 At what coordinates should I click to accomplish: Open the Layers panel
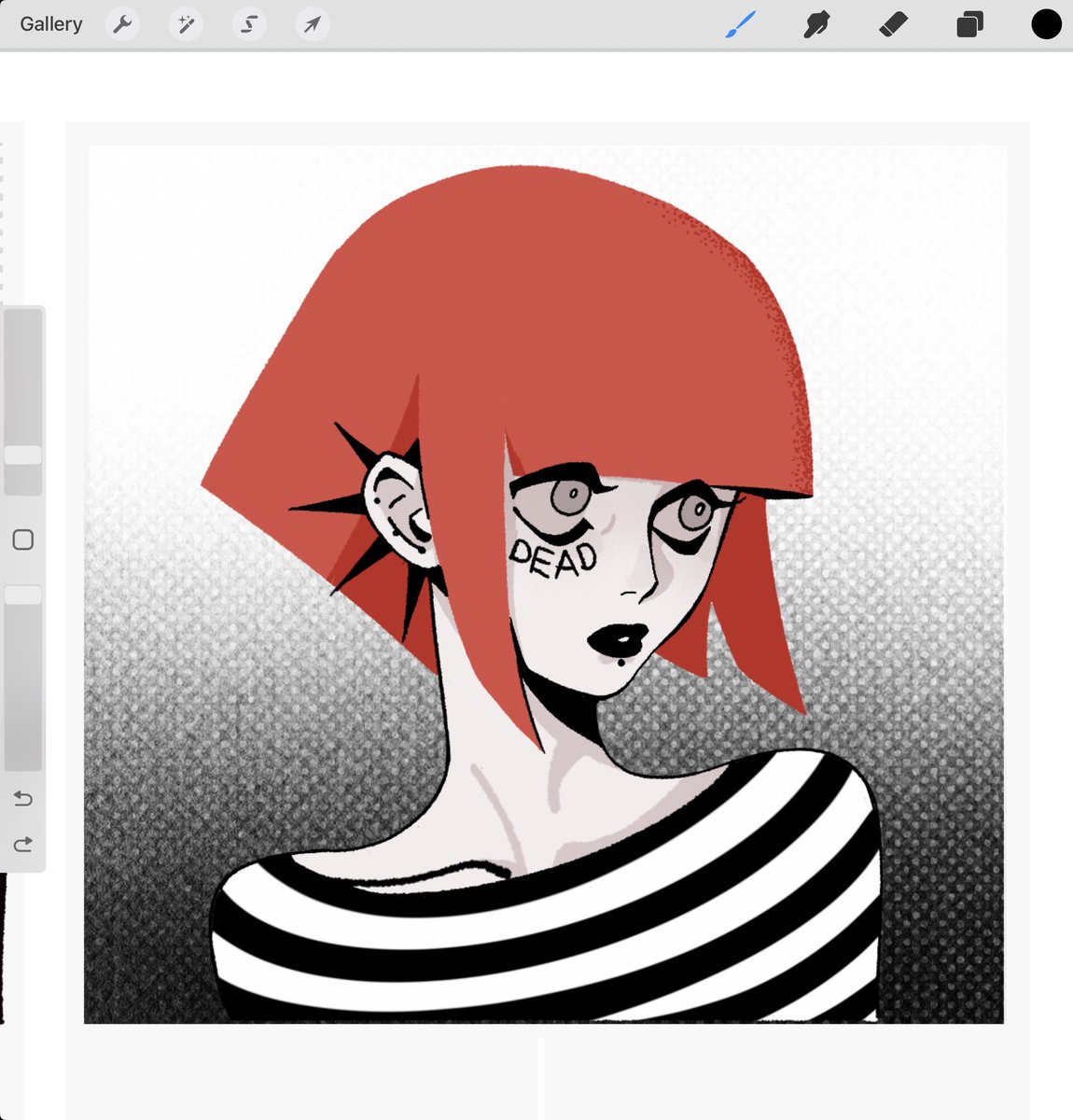(x=969, y=24)
